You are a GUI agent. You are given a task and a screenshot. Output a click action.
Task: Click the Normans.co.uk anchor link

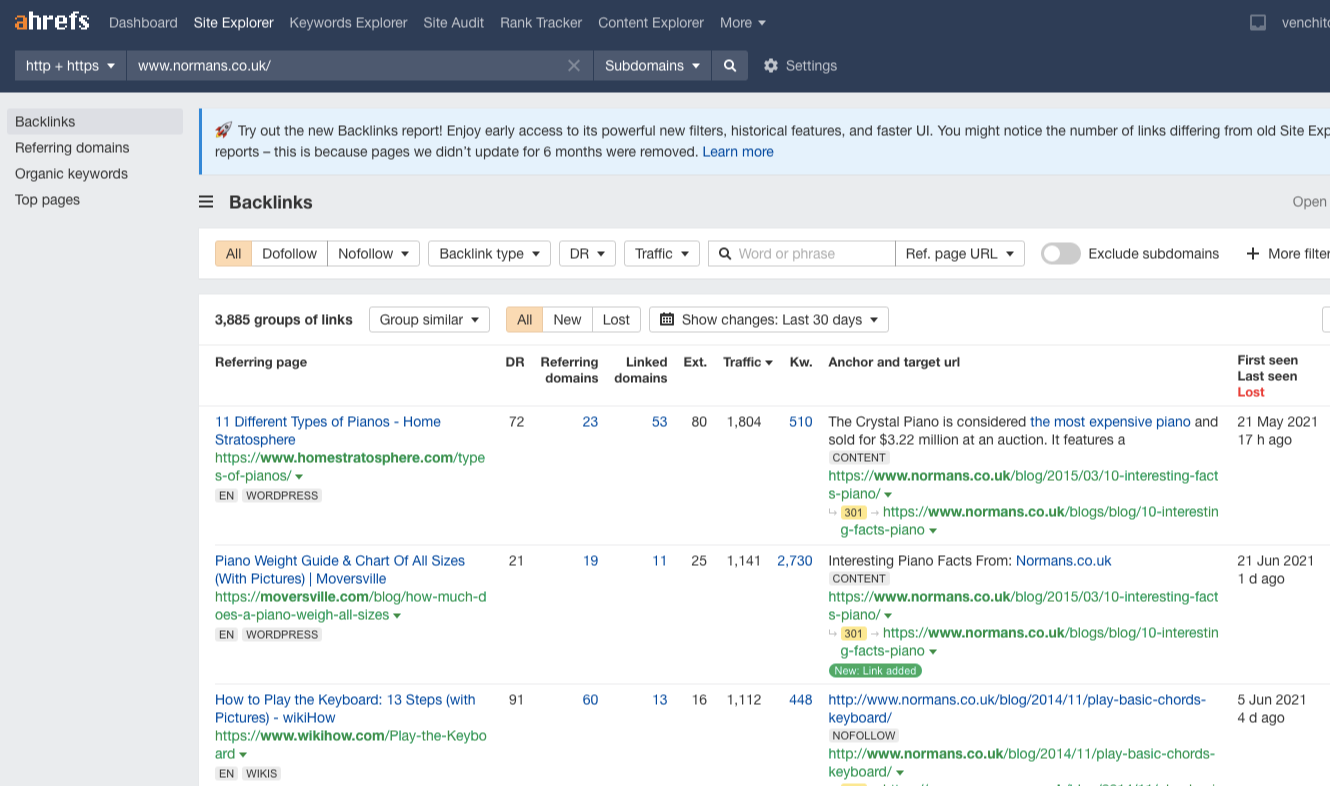[1063, 561]
